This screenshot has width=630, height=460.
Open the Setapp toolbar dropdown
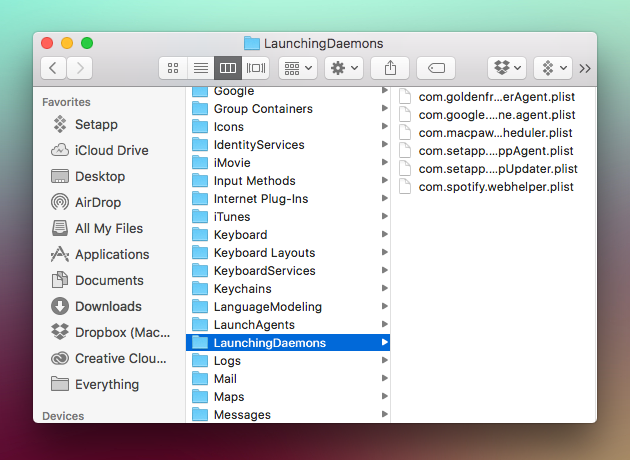point(553,68)
